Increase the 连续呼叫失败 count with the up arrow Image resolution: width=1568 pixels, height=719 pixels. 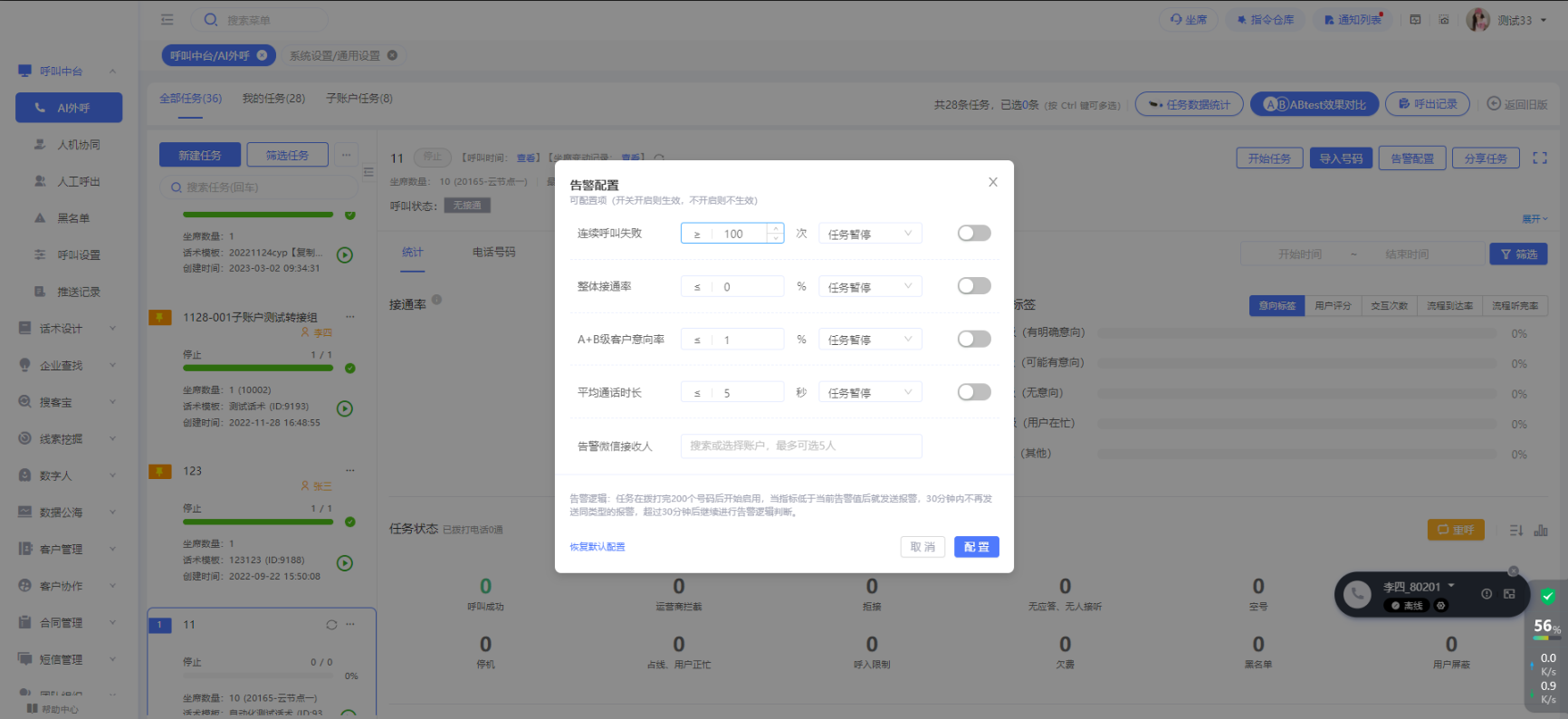(x=776, y=228)
